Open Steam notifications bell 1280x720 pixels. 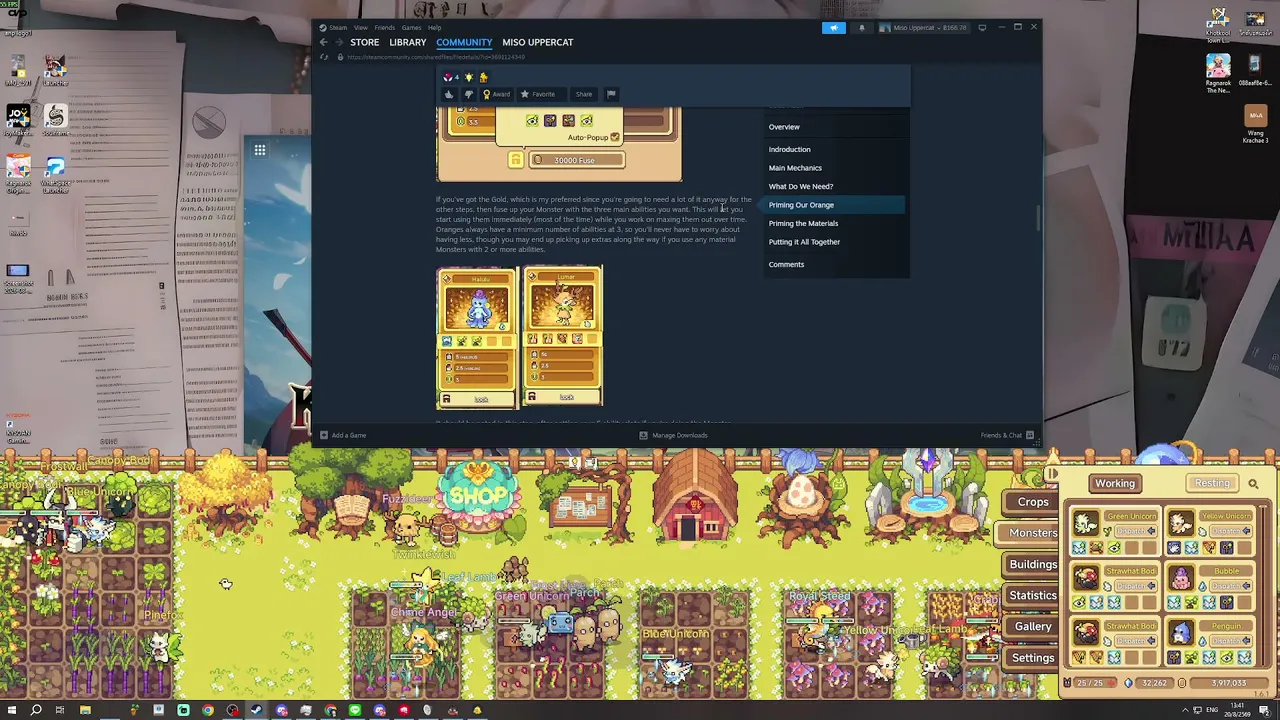pyautogui.click(x=861, y=27)
